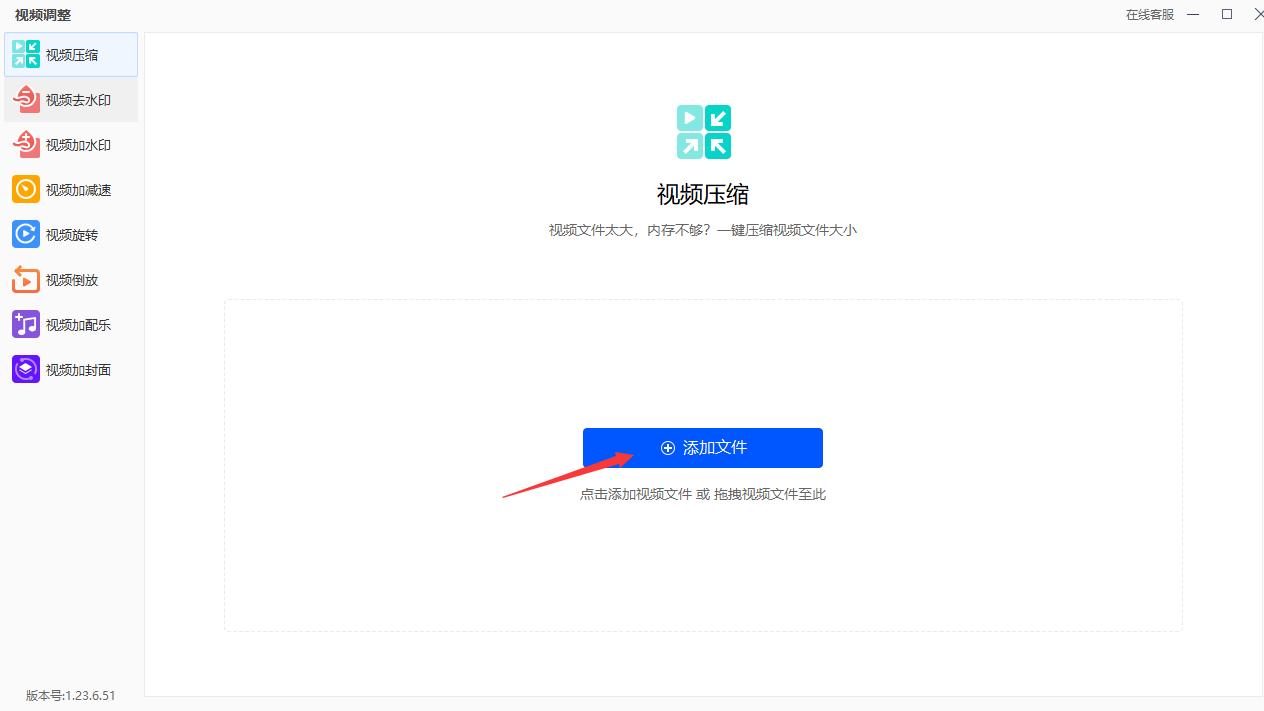Click the plus icon inside 添加文件 button
The image size is (1264, 711).
point(667,447)
